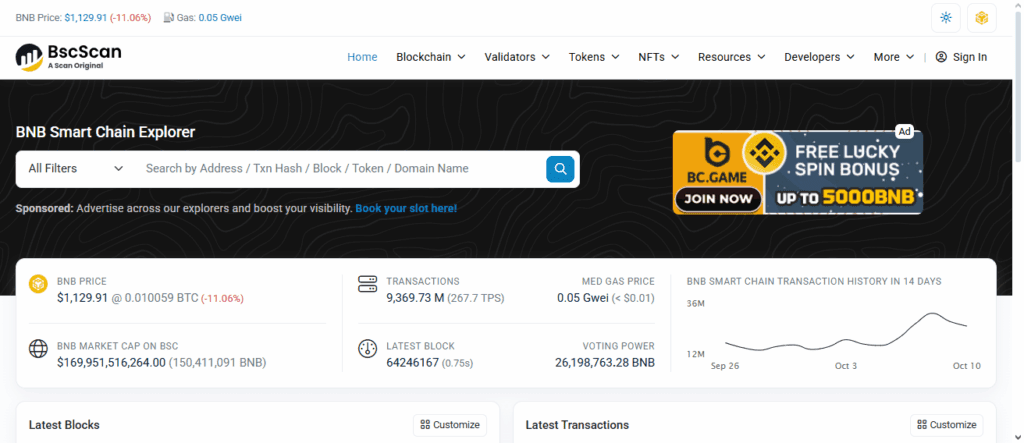The width and height of the screenshot is (1024, 443).
Task: Open the All Filters dropdown
Action: [x=76, y=169]
